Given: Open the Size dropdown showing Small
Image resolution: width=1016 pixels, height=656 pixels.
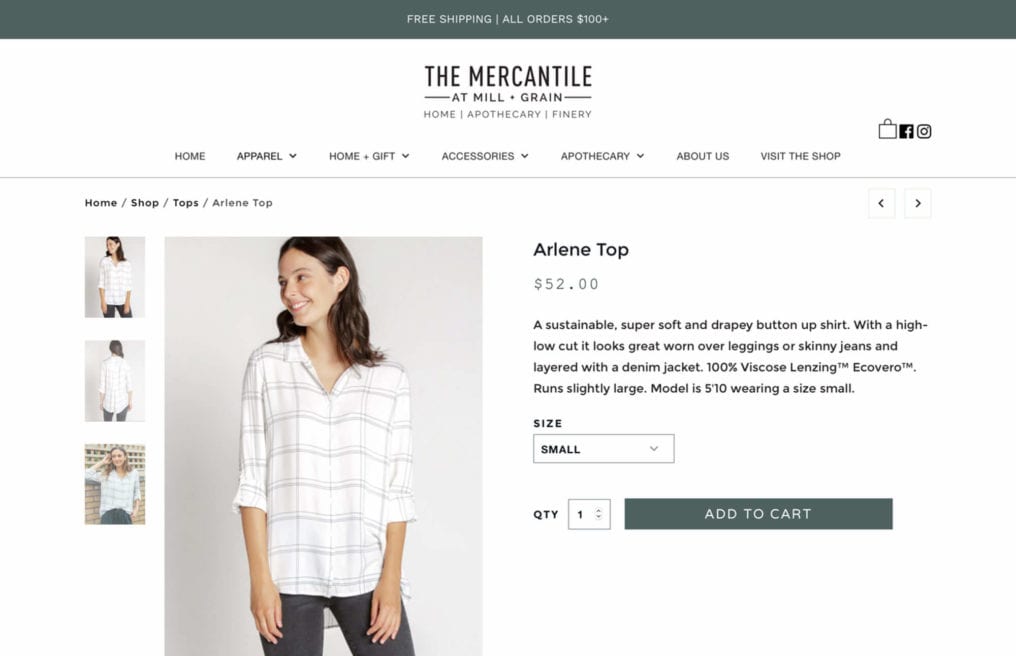Looking at the screenshot, I should [603, 449].
